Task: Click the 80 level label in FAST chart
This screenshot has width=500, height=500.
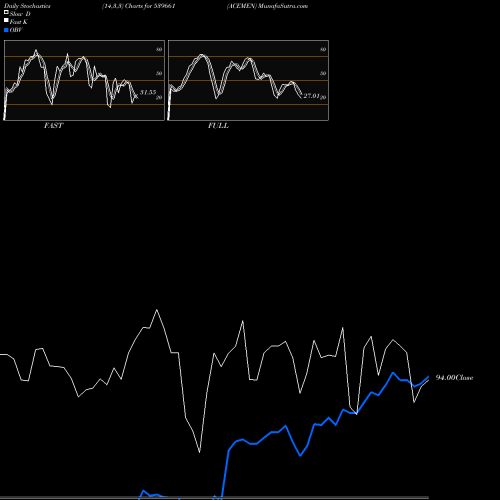Action: [159, 49]
